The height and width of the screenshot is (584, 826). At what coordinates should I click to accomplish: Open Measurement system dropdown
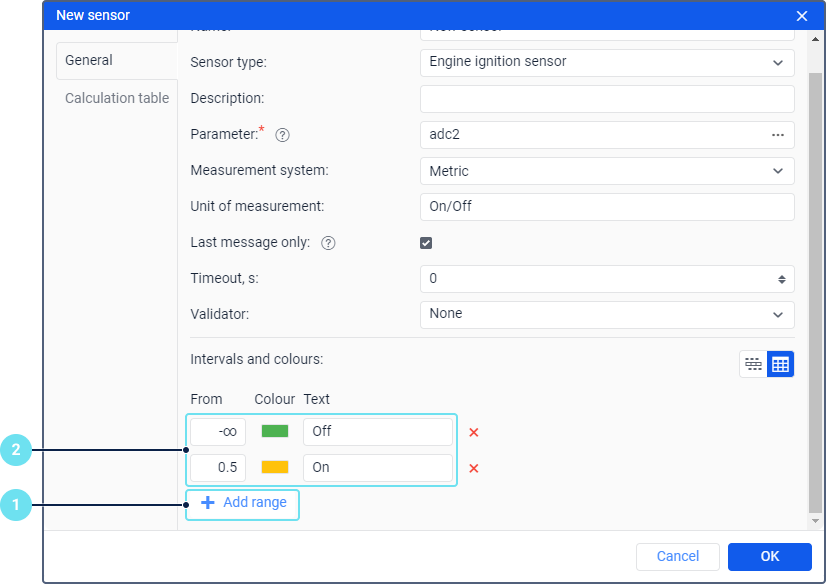[x=607, y=171]
